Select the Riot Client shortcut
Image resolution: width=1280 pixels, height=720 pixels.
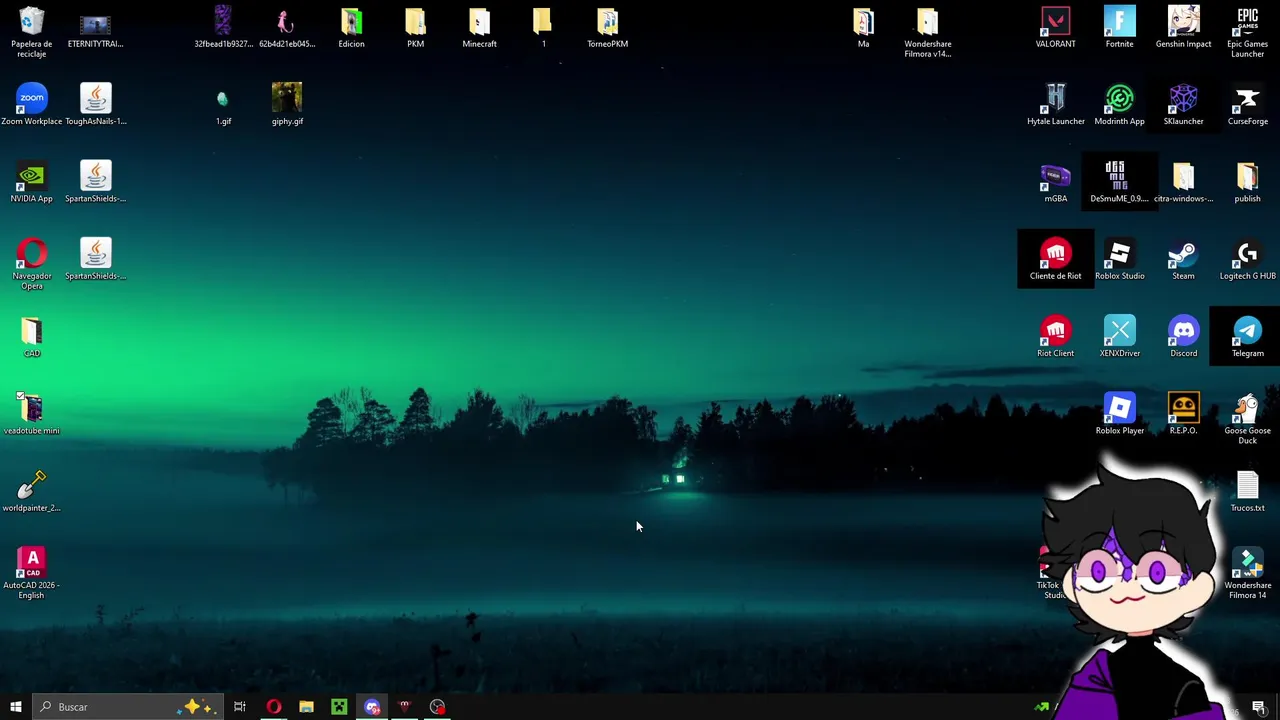(x=1055, y=336)
